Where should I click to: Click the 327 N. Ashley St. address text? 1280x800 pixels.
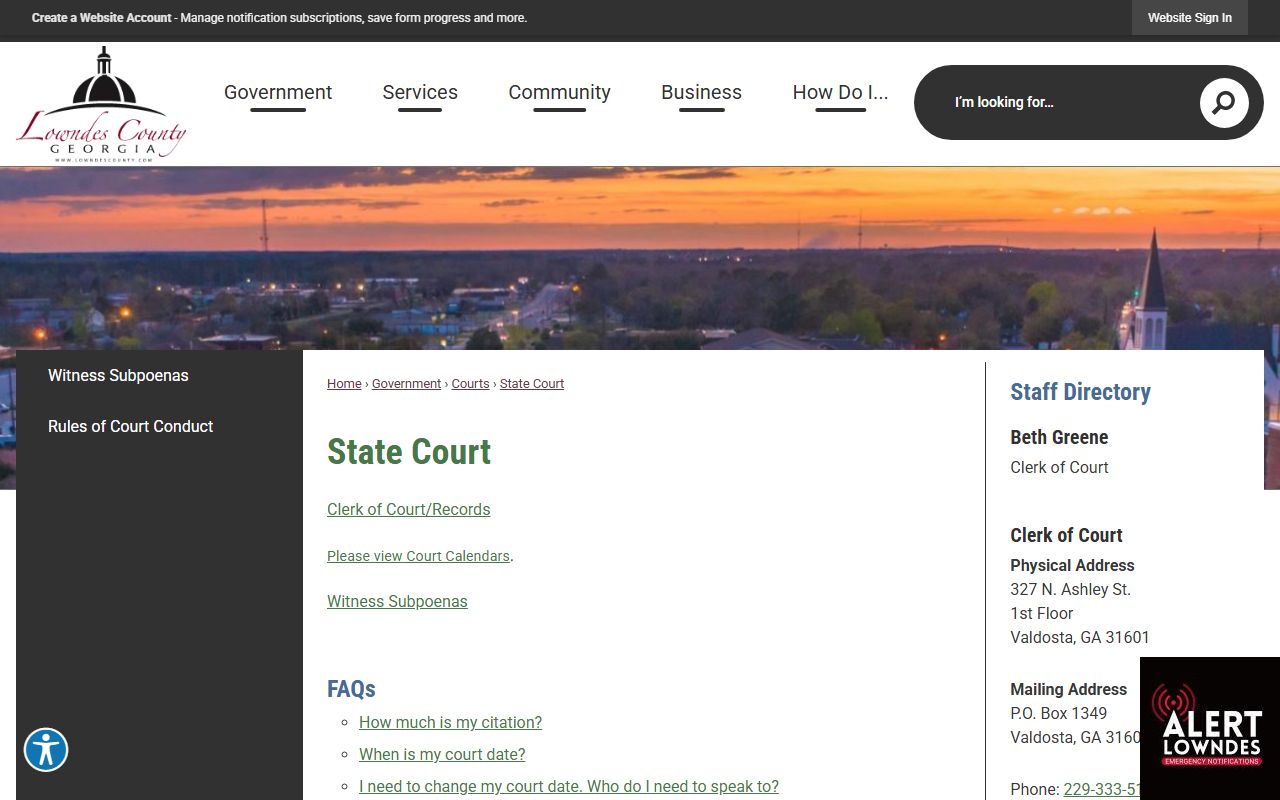(1070, 589)
